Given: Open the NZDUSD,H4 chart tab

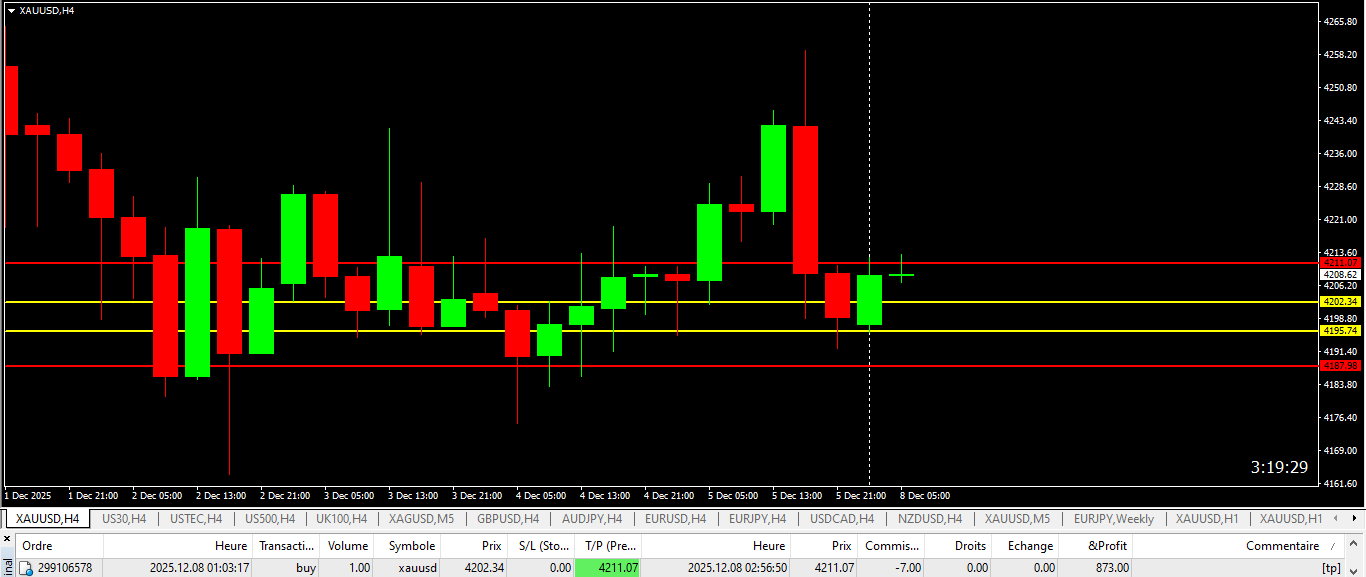Looking at the screenshot, I should coord(930,519).
